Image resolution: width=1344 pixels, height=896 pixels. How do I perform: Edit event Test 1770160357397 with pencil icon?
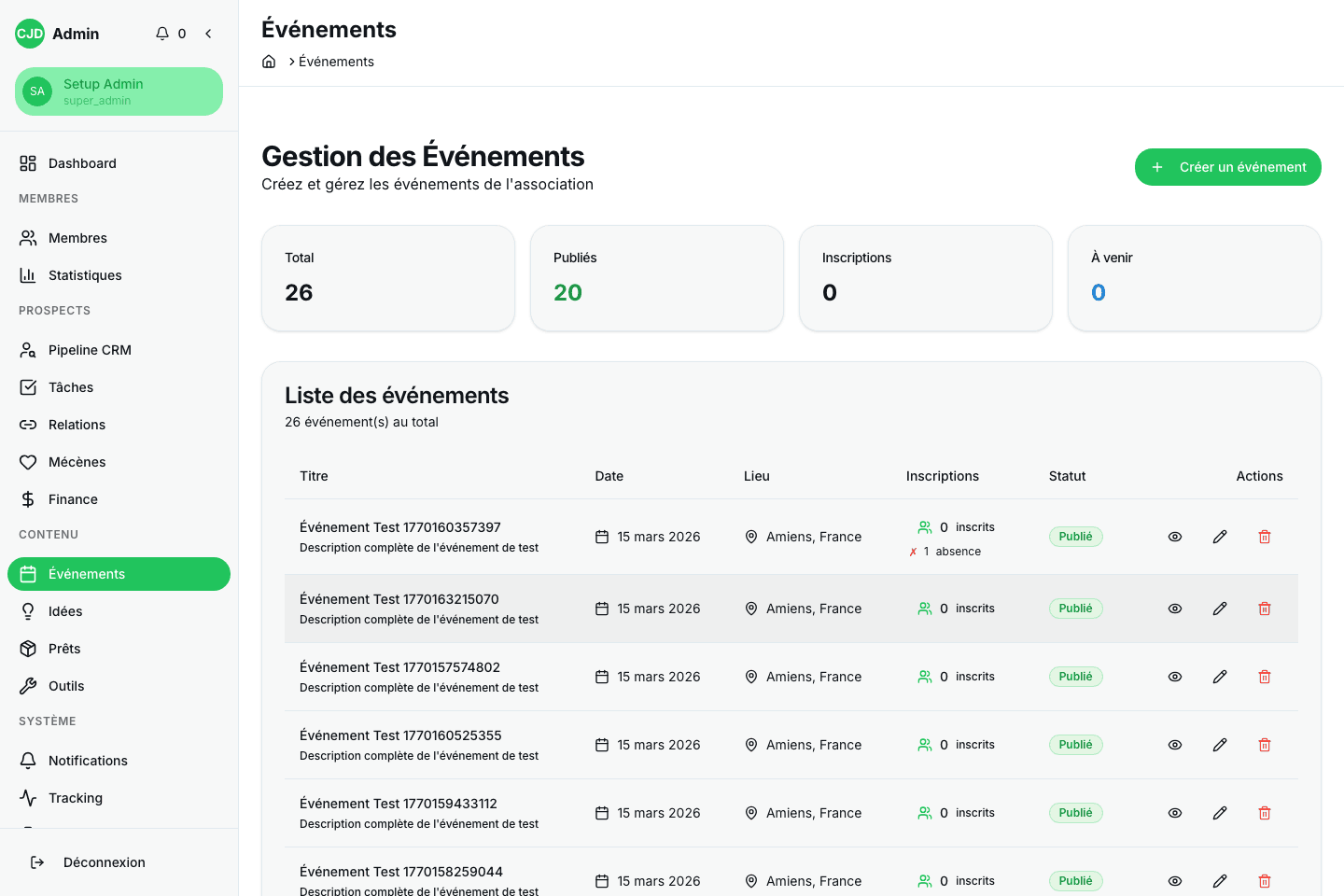point(1220,537)
